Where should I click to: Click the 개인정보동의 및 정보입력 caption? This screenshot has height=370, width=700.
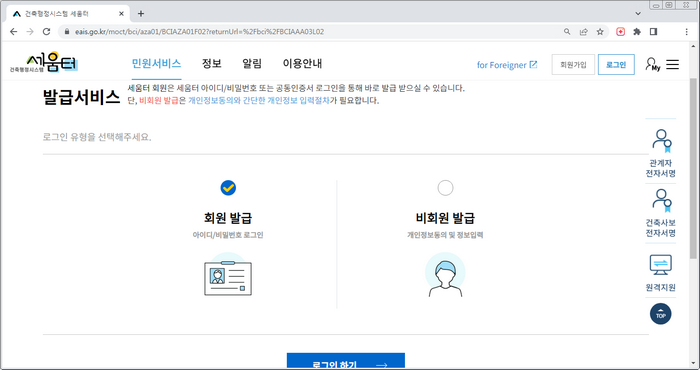tap(445, 235)
